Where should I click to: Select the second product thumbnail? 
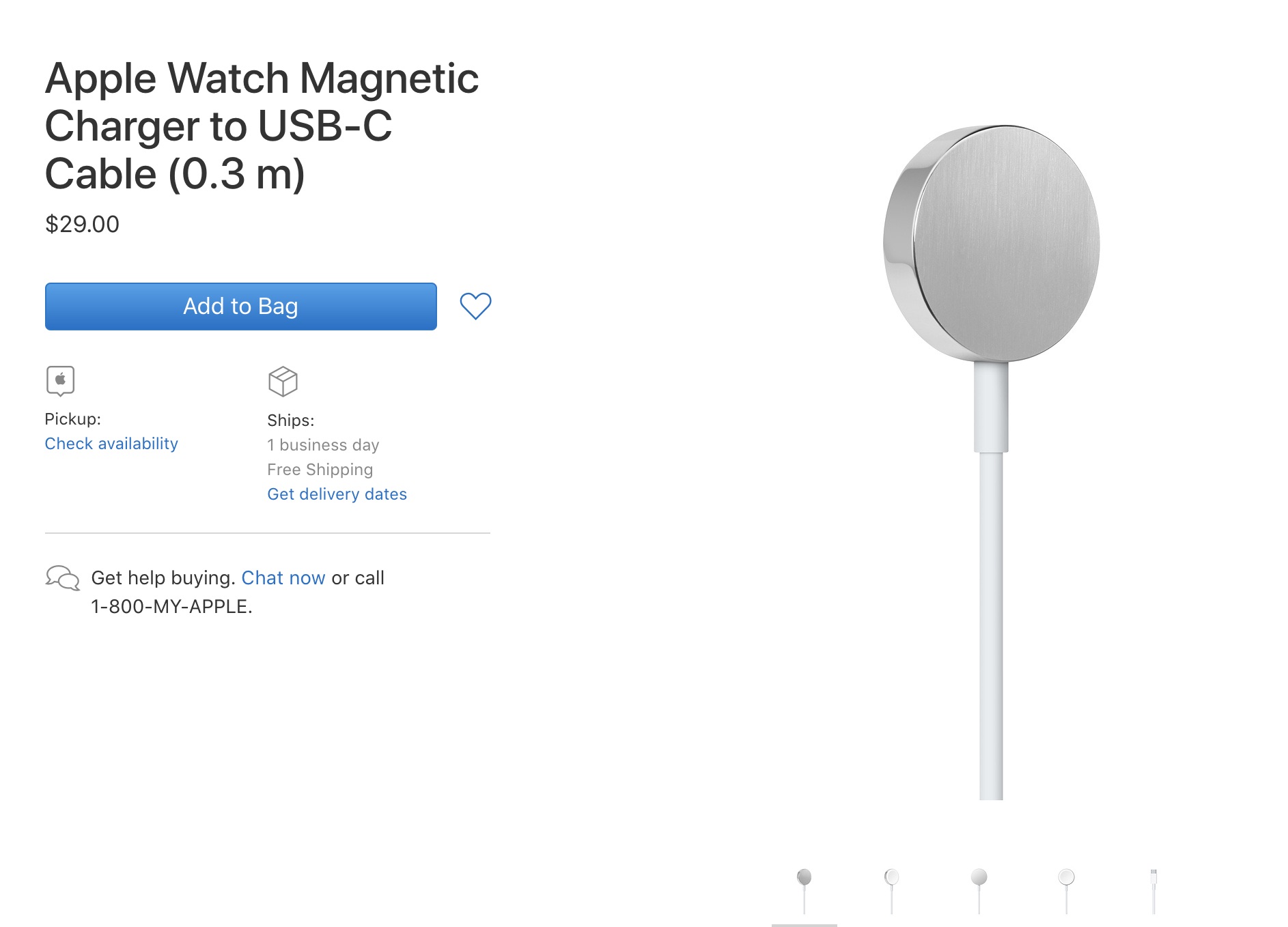coord(892,890)
